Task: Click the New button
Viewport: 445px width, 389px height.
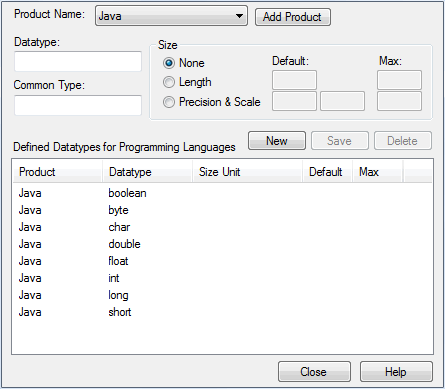Action: click(277, 141)
